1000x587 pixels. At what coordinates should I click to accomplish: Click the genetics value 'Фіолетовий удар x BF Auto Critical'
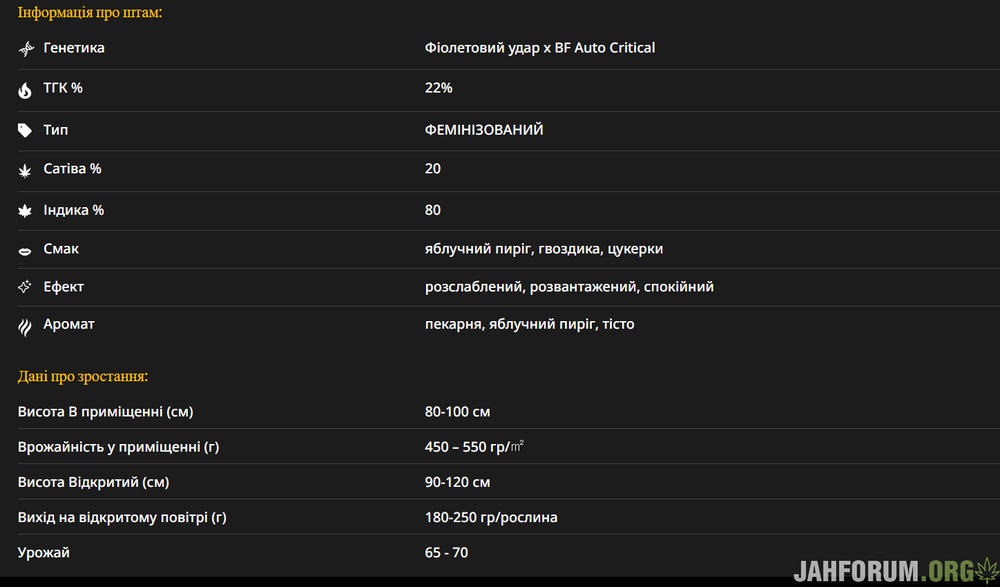(x=540, y=48)
